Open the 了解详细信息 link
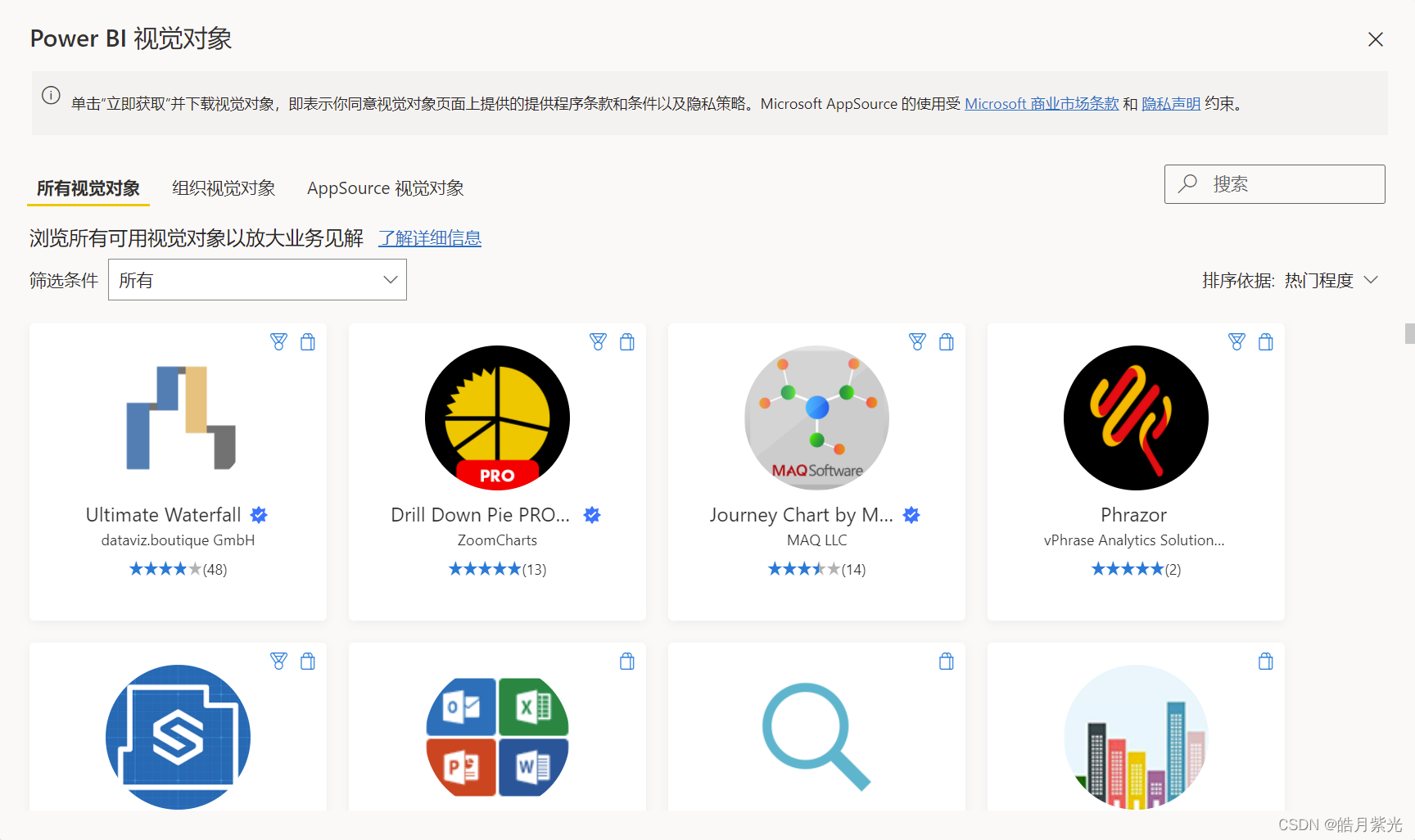Viewport: 1415px width, 840px height. 430,237
